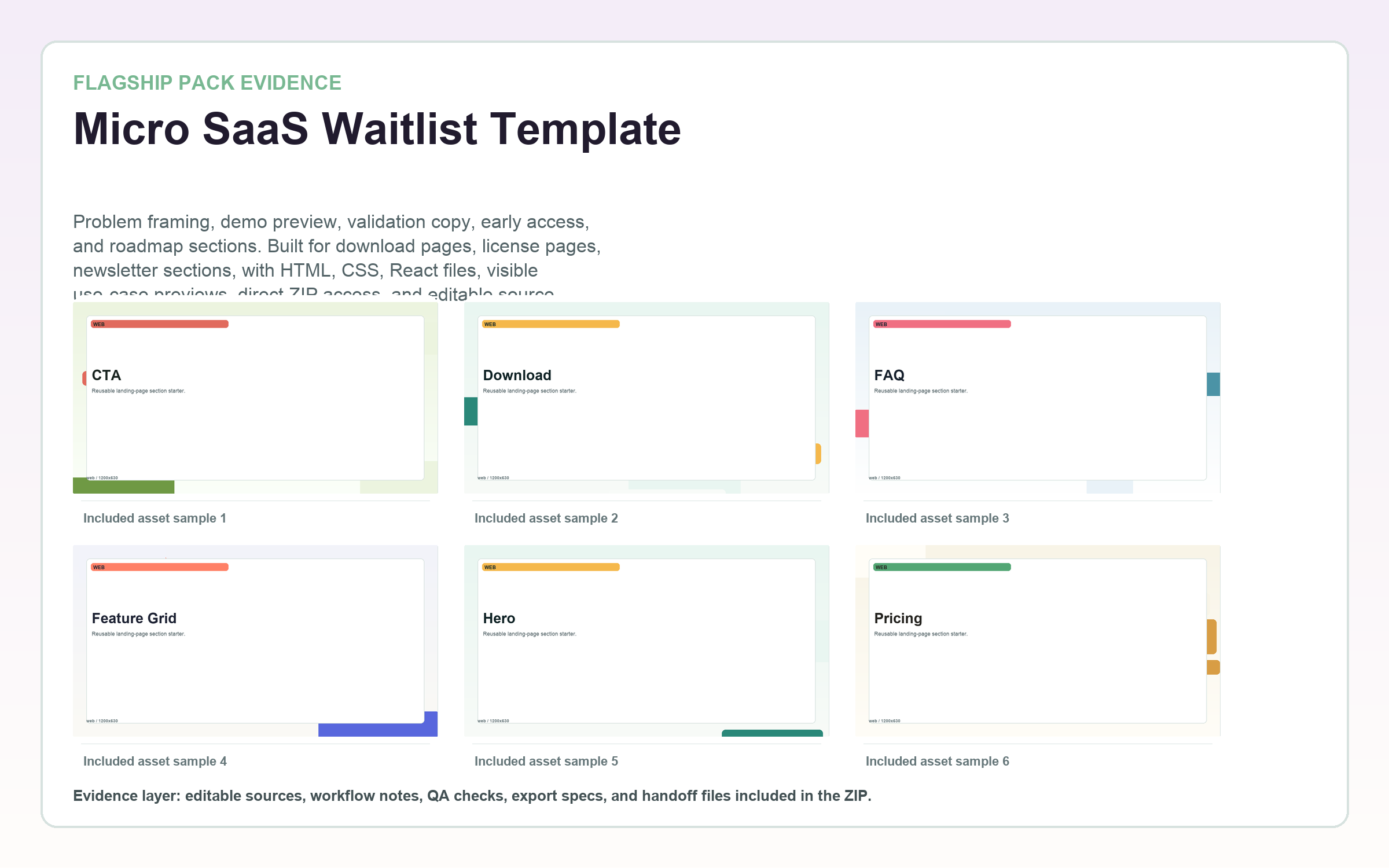Click the red WEB tag bar in the CTA card
This screenshot has width=1389, height=868.
pyautogui.click(x=160, y=324)
